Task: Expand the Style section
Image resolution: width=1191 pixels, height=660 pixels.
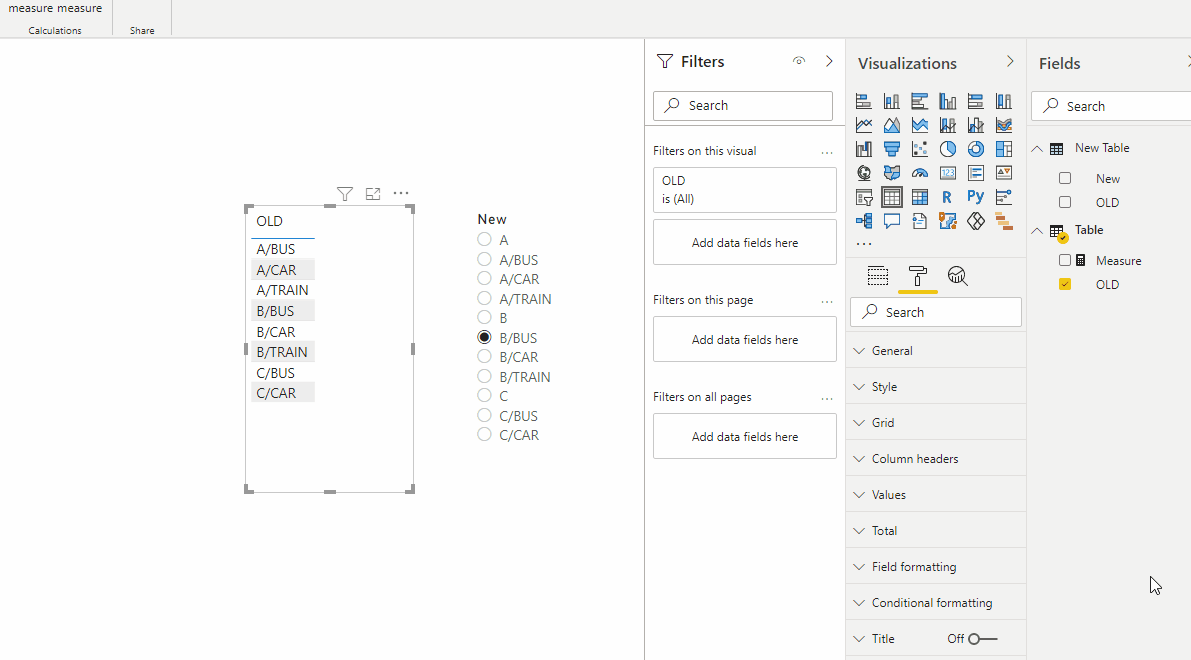Action: [935, 387]
